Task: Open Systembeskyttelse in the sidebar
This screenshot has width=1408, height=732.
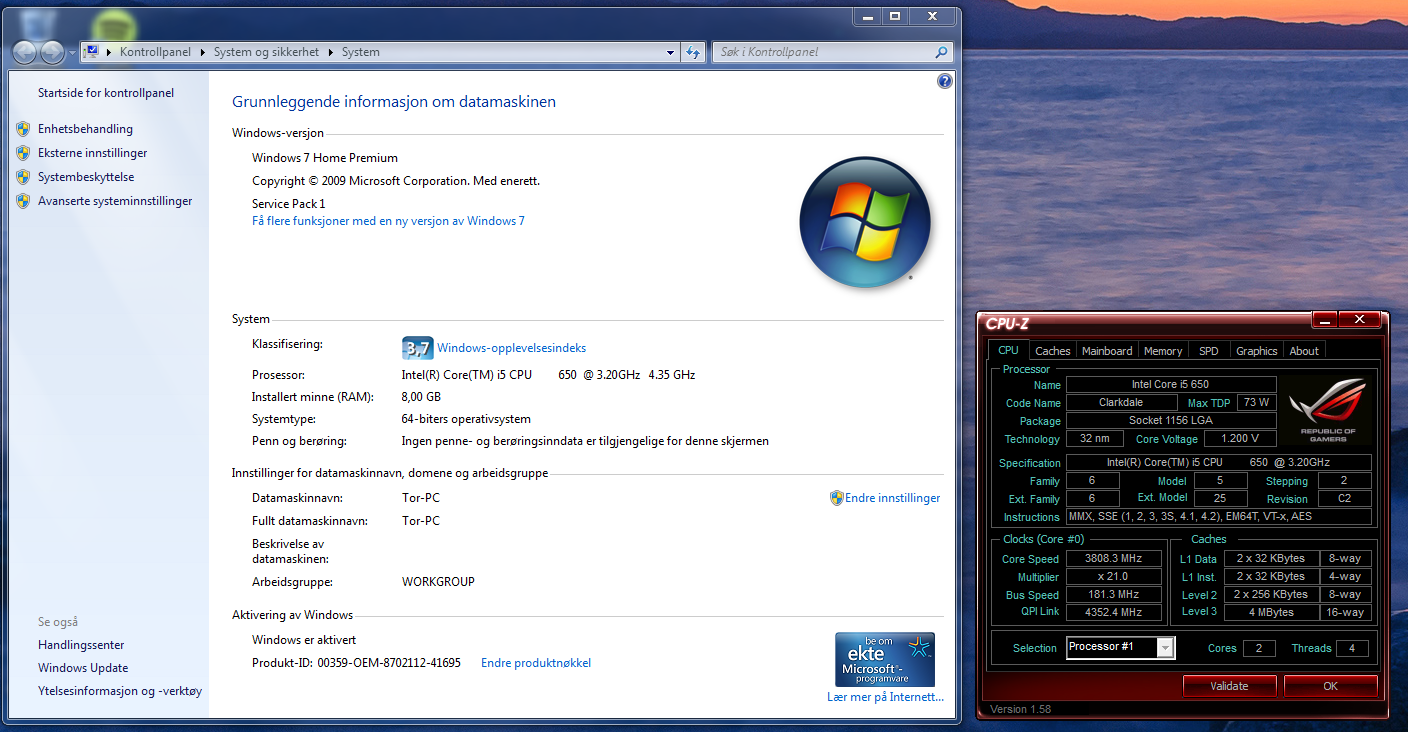Action: [x=86, y=177]
